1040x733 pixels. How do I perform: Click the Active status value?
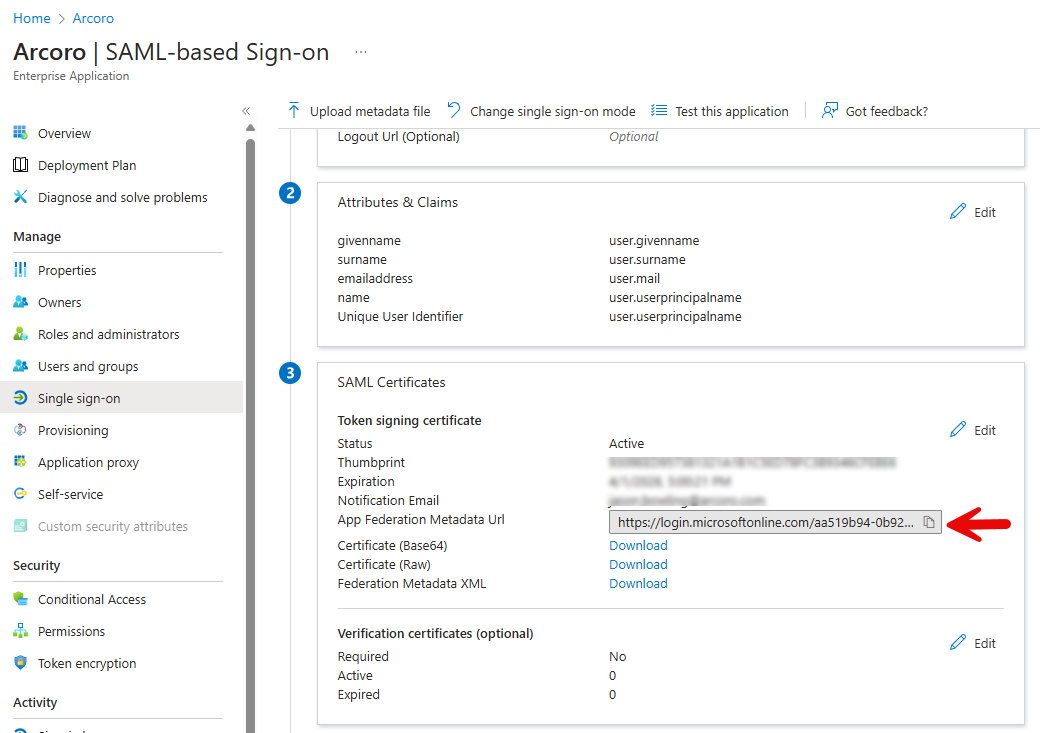pyautogui.click(x=626, y=443)
